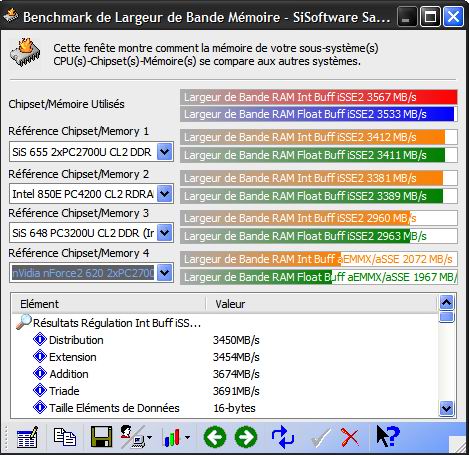Click the Valeur column header
This screenshot has height=455, width=469.
coord(321,304)
